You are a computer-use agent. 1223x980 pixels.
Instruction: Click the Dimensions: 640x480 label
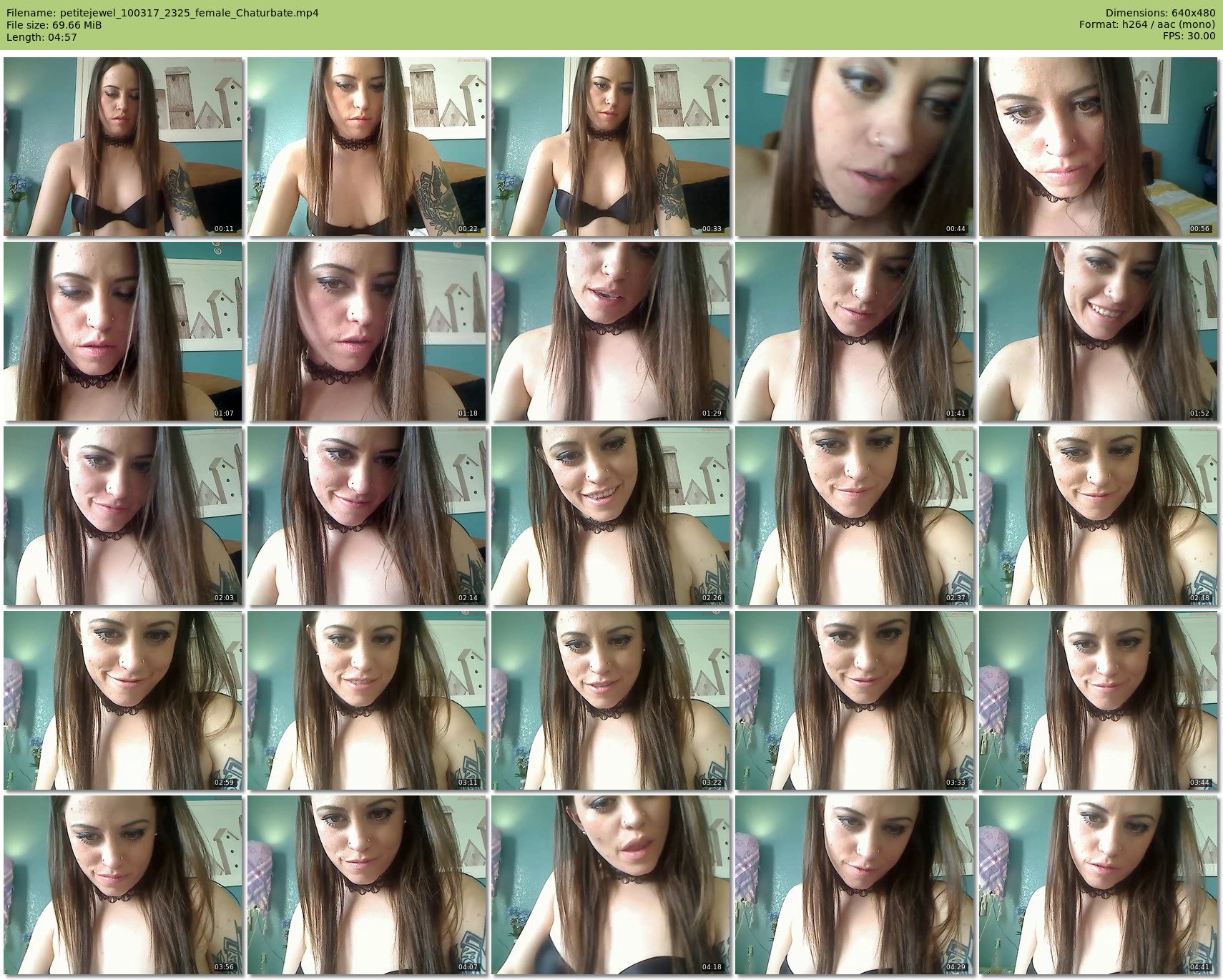1160,13
